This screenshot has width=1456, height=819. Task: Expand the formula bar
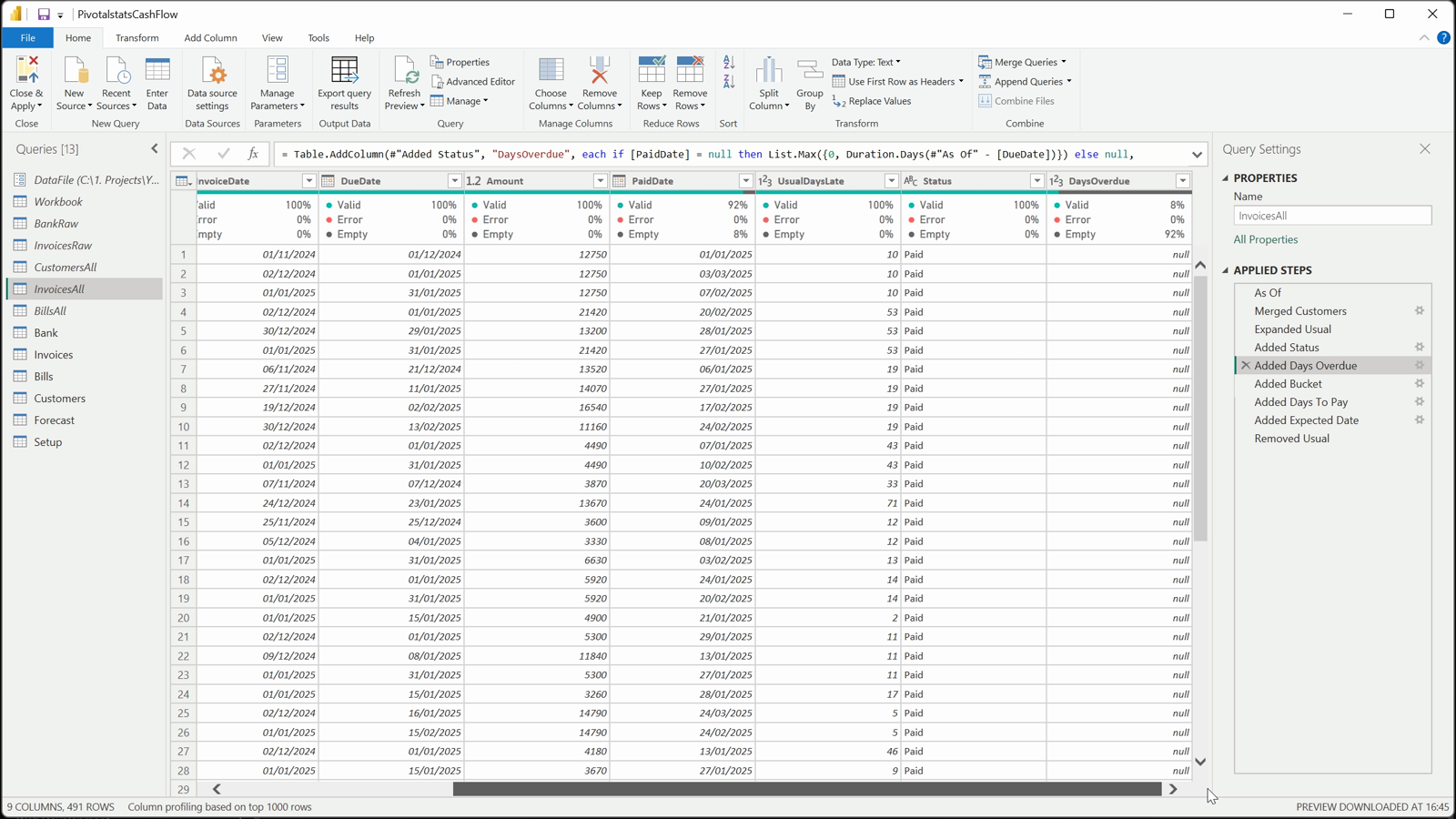[1197, 155]
